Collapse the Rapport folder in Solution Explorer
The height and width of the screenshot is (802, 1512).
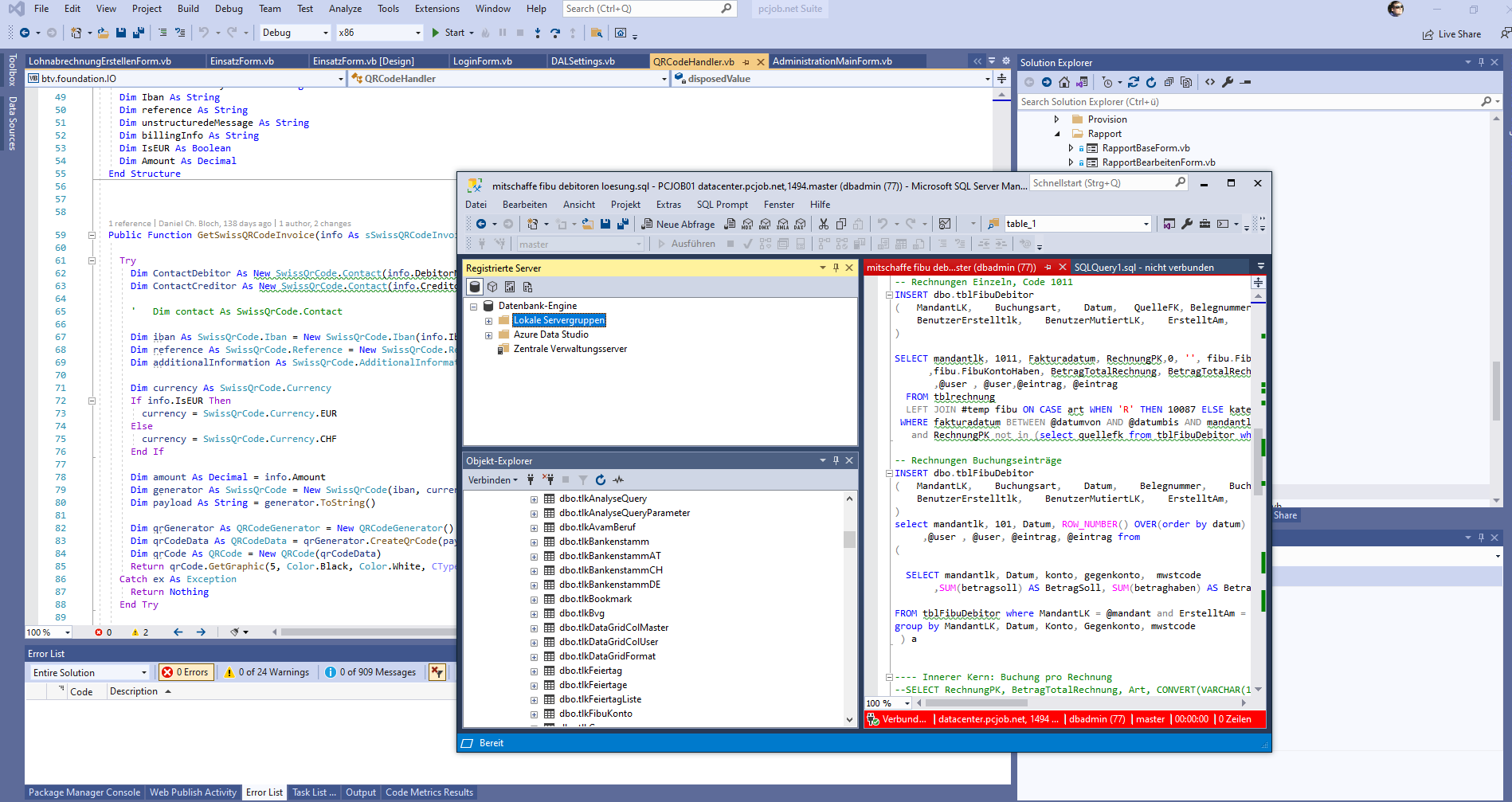click(1056, 134)
